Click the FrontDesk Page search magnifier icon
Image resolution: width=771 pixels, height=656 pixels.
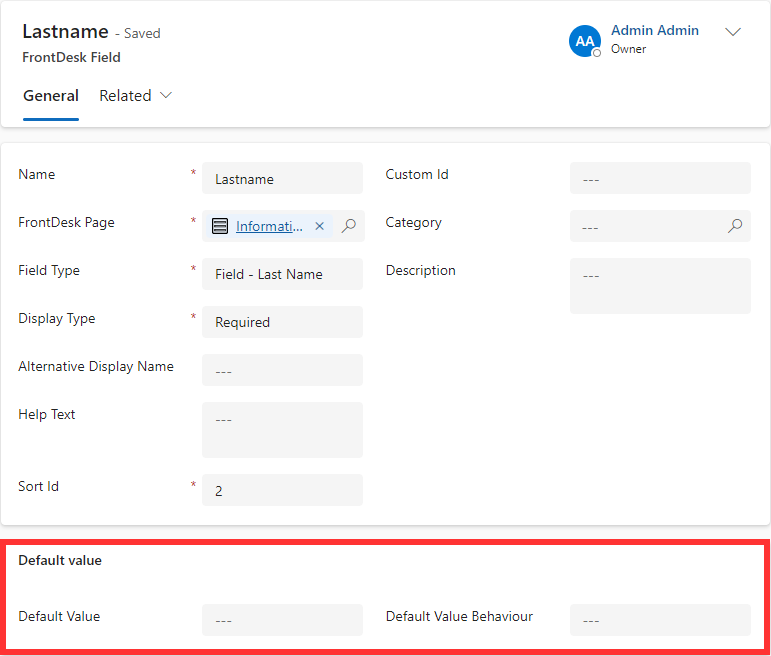click(348, 226)
